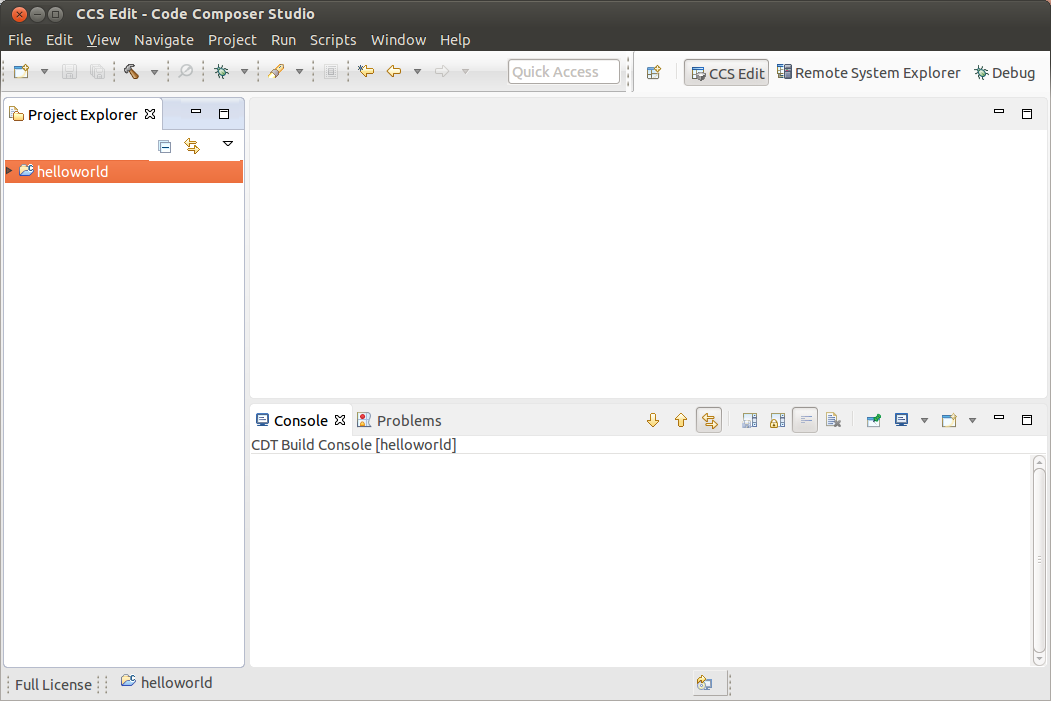Clear the build console

tap(833, 420)
